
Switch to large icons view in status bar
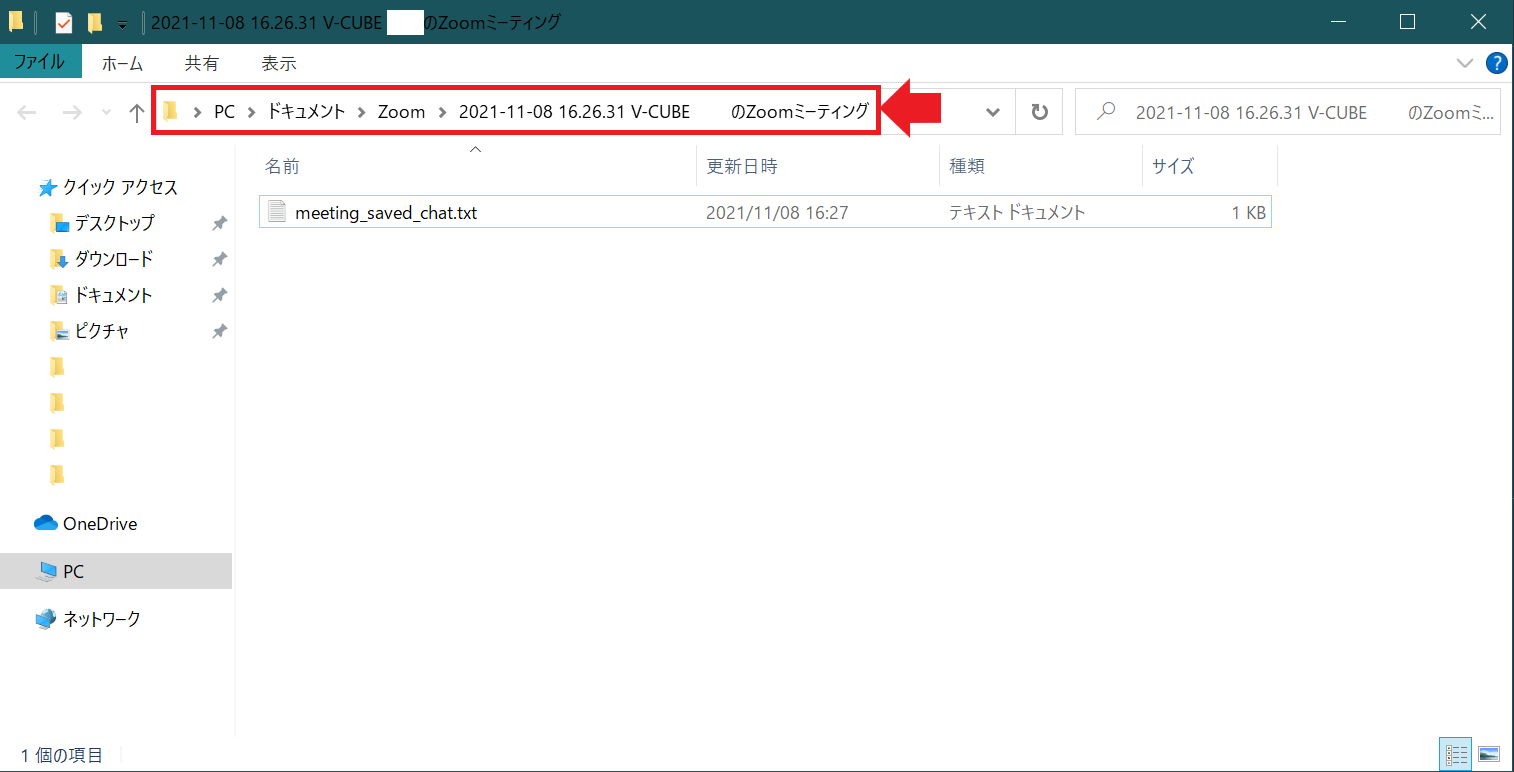(1488, 754)
